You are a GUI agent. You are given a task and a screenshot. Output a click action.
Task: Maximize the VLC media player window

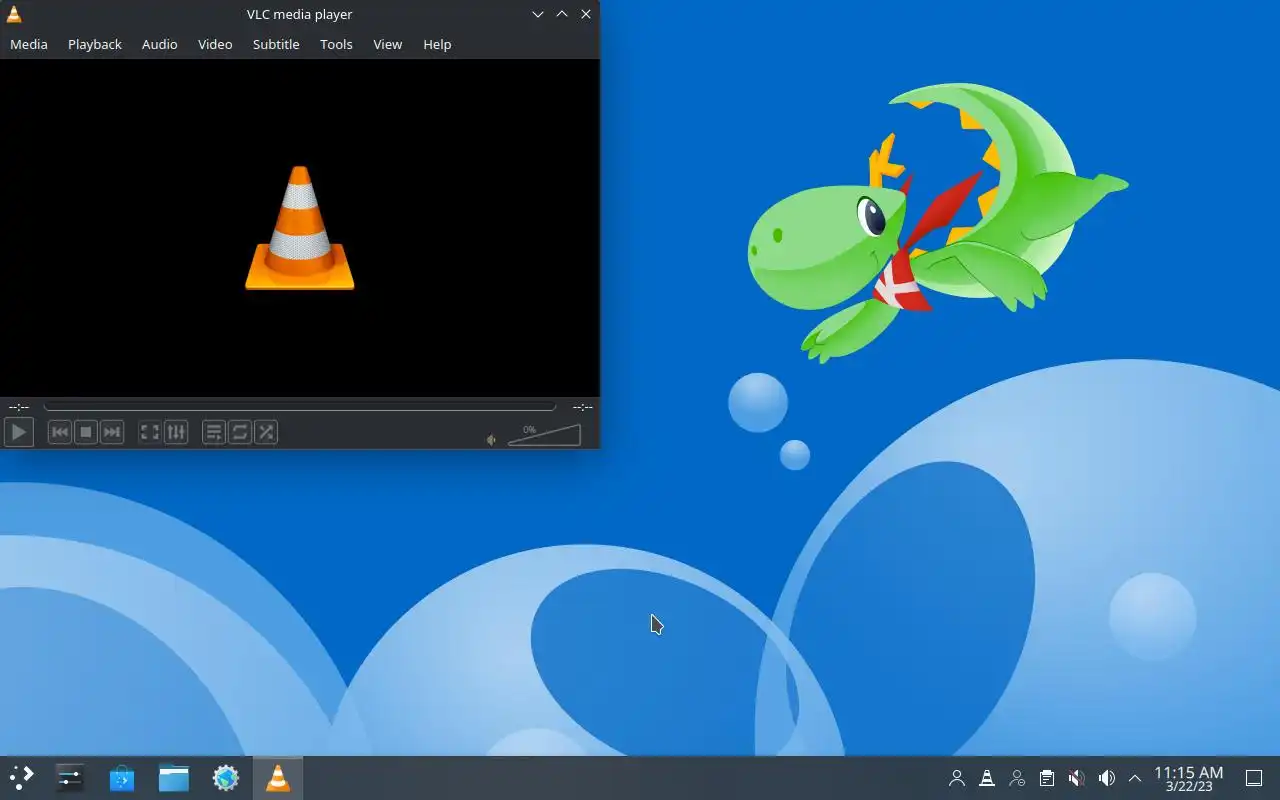point(562,14)
